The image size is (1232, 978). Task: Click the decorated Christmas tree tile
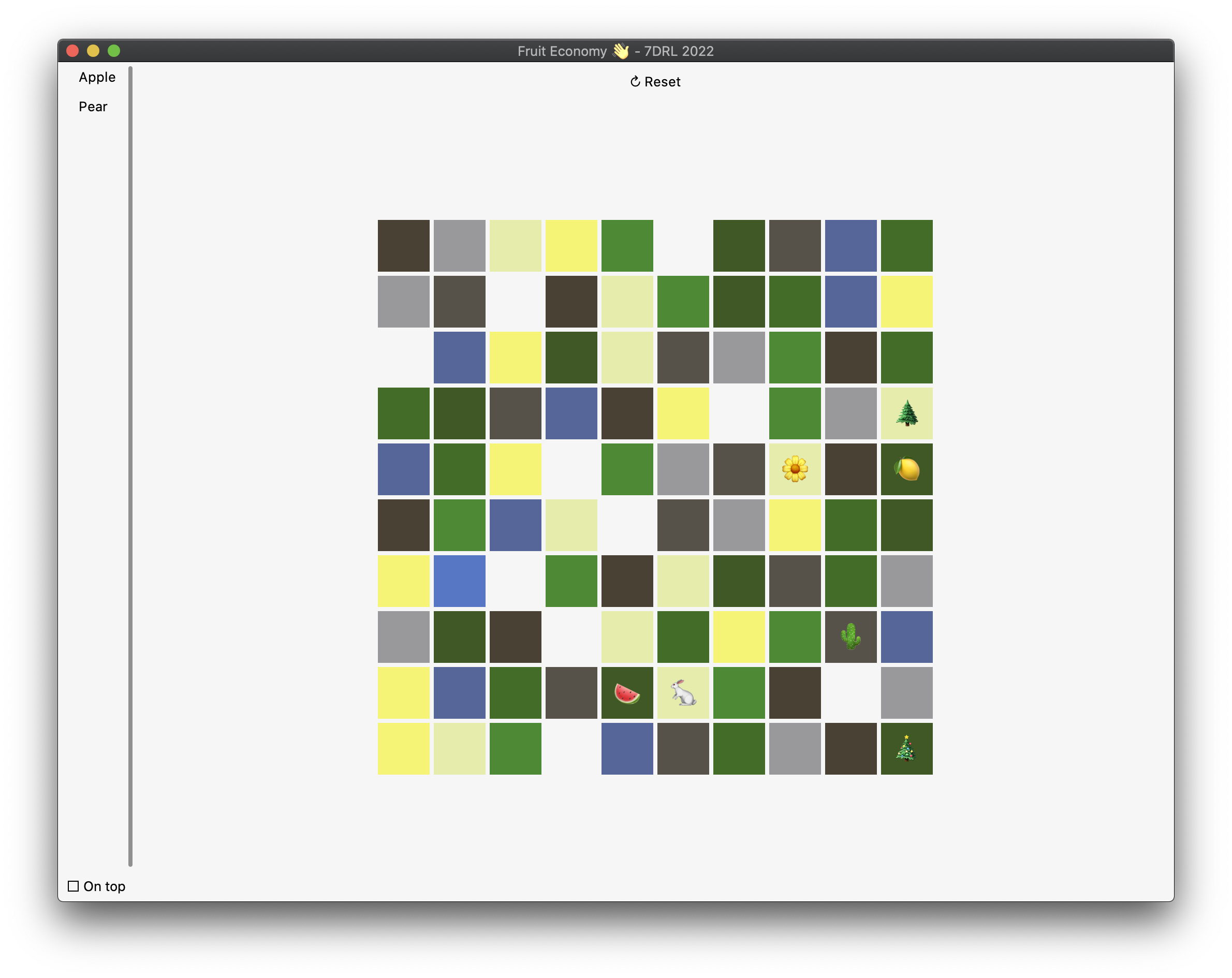(x=906, y=748)
